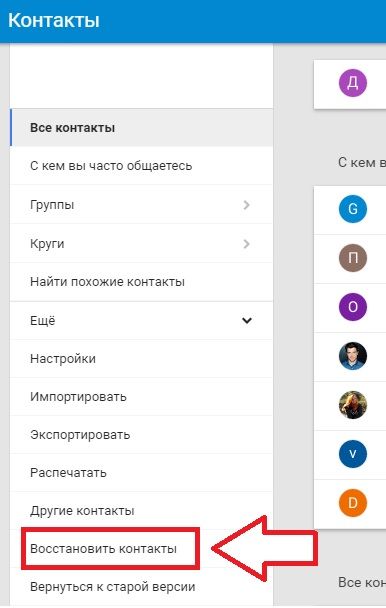Select the blue G contact avatar
Image resolution: width=386 pixels, height=608 pixels.
coord(353,209)
